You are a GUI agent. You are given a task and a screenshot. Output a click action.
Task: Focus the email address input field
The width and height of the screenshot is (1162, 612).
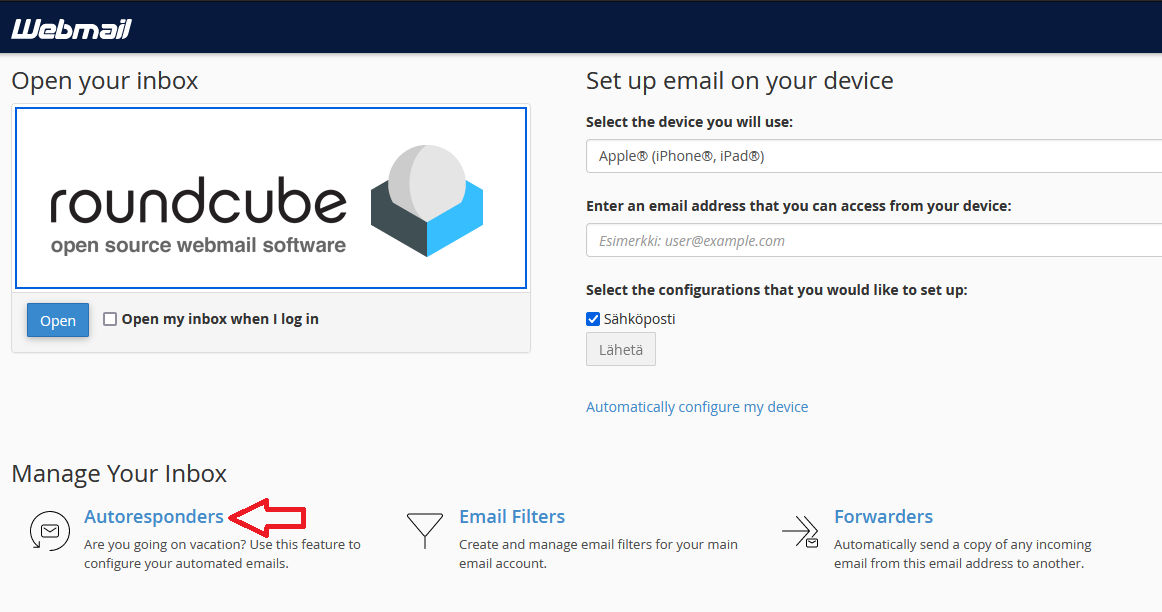pyautogui.click(x=874, y=240)
